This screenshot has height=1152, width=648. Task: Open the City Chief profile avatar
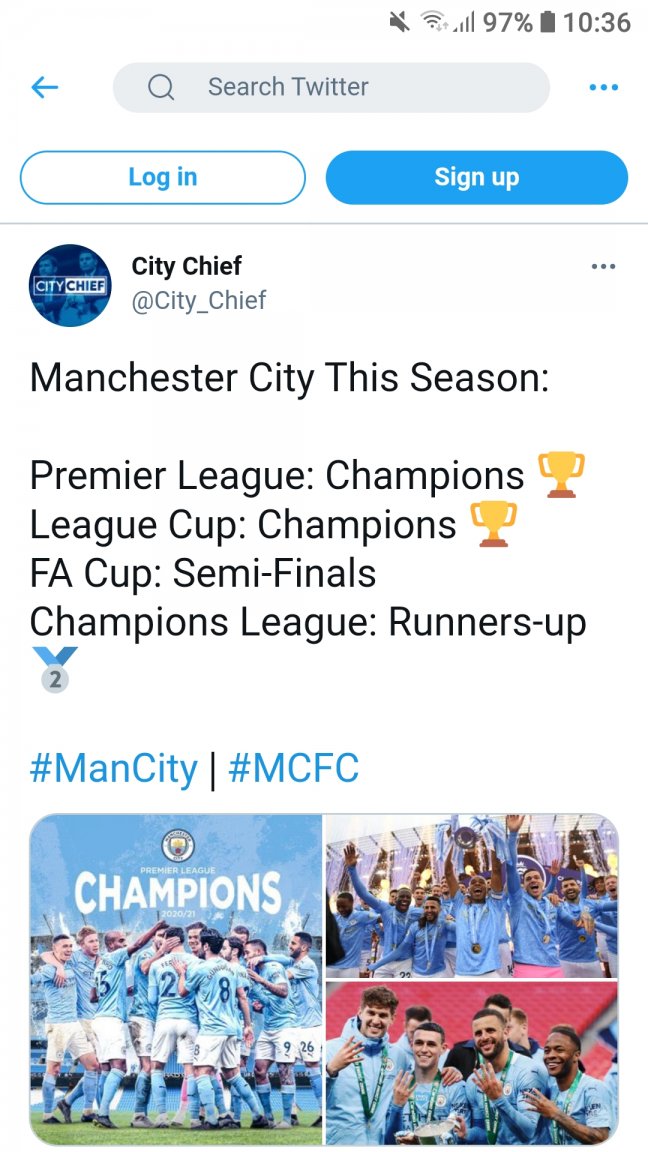click(x=70, y=285)
